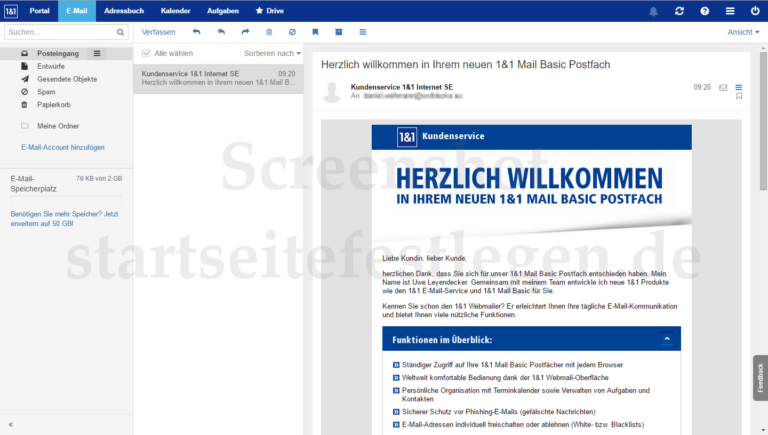Switch to the E-Mail tab

pos(77,11)
